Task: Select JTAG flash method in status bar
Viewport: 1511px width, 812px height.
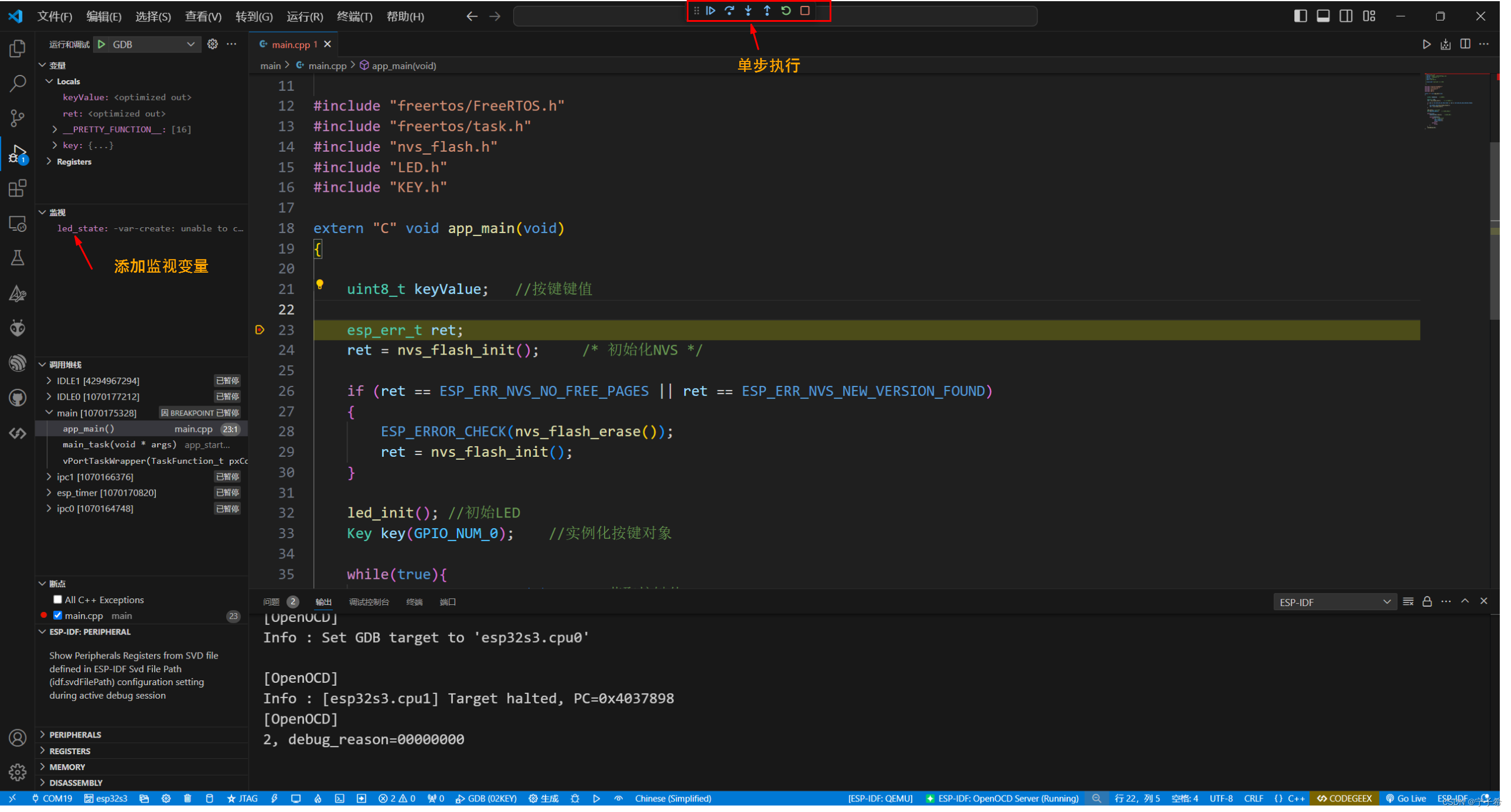Action: coord(243,799)
